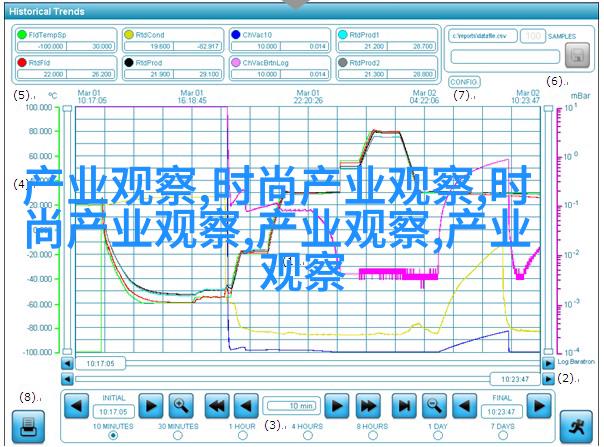Click the black RtdProd pen indicator
The image size is (604, 447).
[129, 62]
